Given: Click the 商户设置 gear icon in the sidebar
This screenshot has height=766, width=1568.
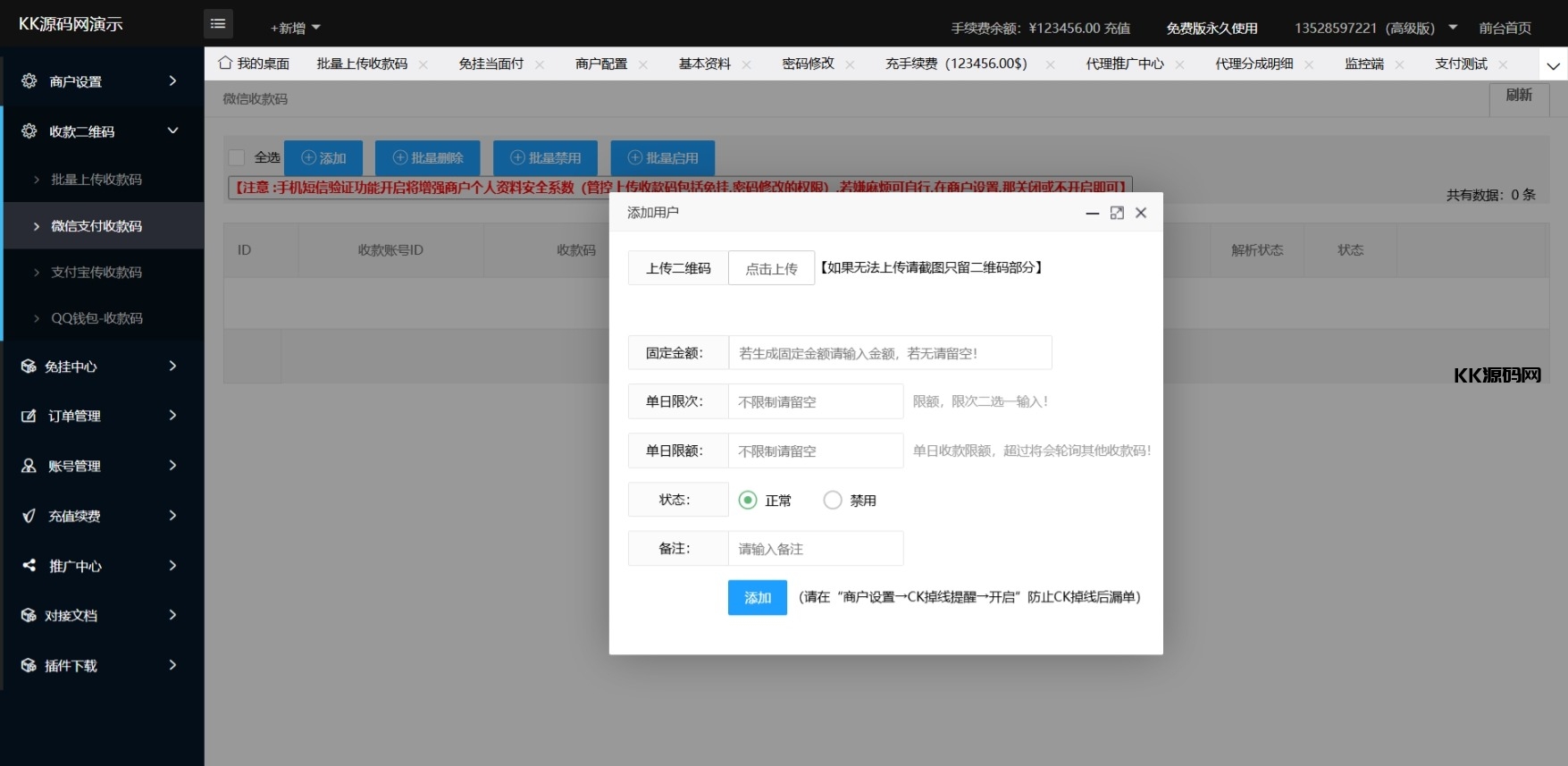Looking at the screenshot, I should pos(29,81).
